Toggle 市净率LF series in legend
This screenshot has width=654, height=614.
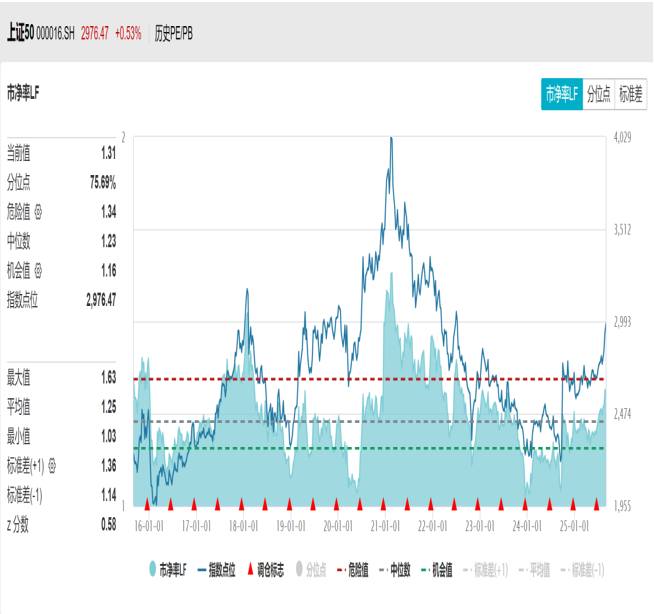click(x=168, y=569)
